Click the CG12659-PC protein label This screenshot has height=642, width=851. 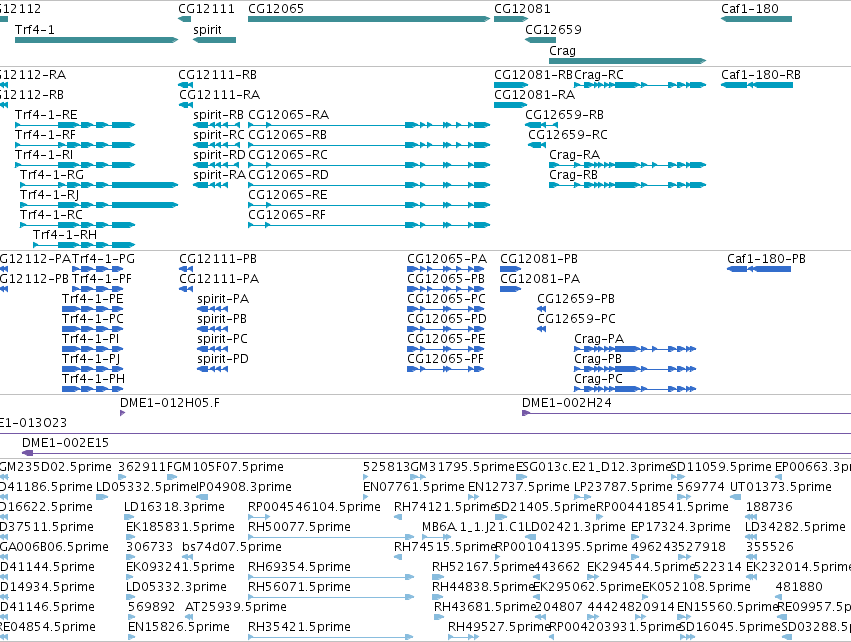(x=576, y=319)
